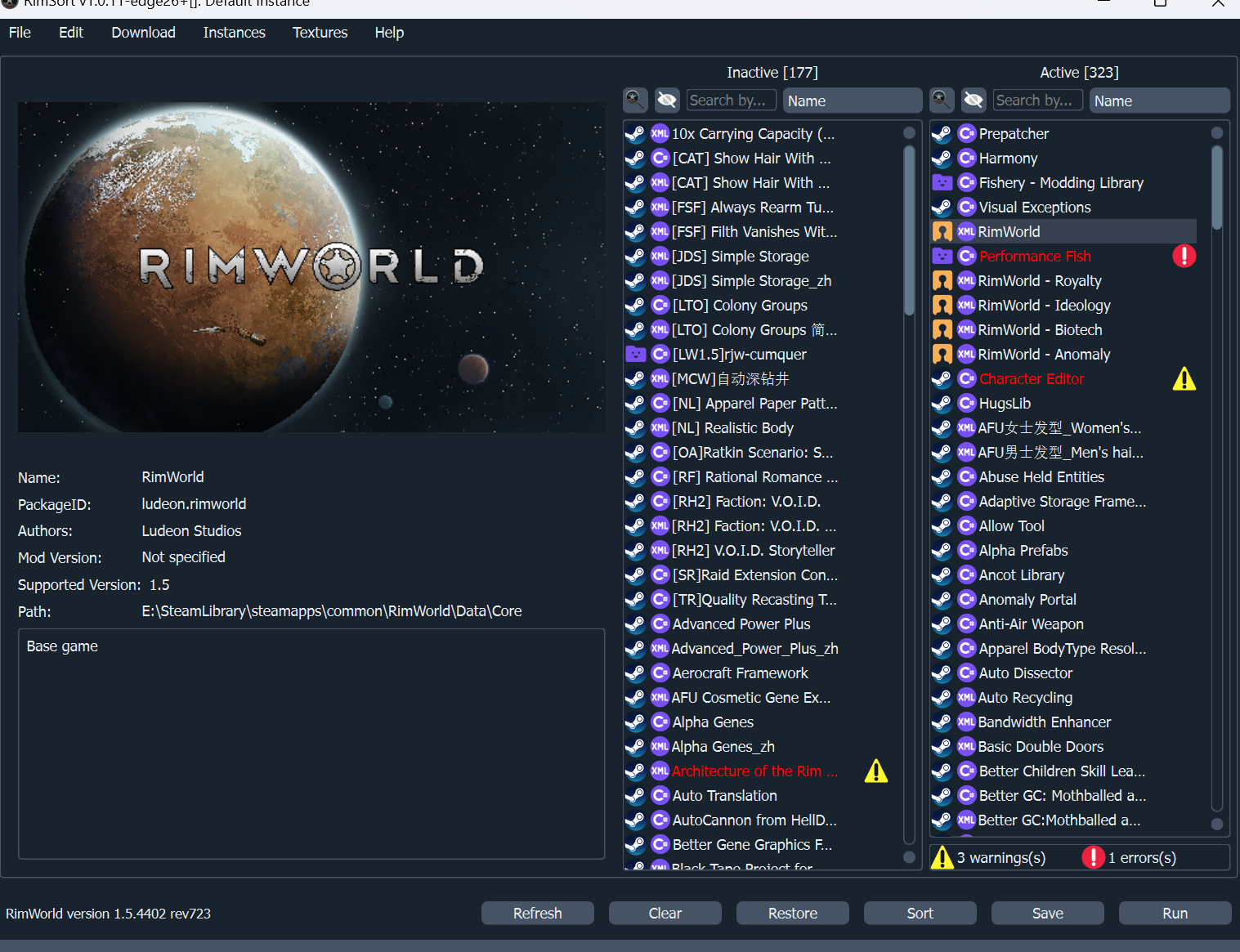Open the Instances menu

click(x=234, y=33)
